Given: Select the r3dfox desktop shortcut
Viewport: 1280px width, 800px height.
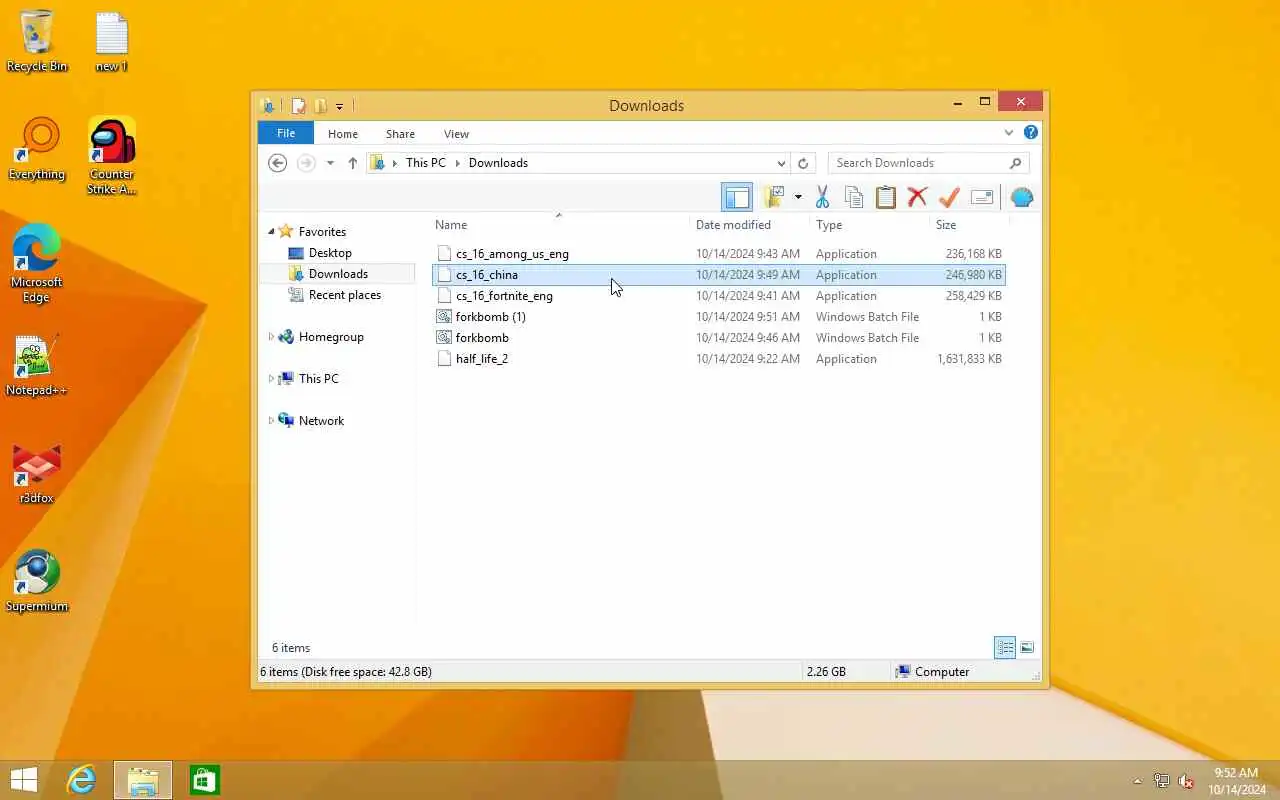Looking at the screenshot, I should point(37,473).
